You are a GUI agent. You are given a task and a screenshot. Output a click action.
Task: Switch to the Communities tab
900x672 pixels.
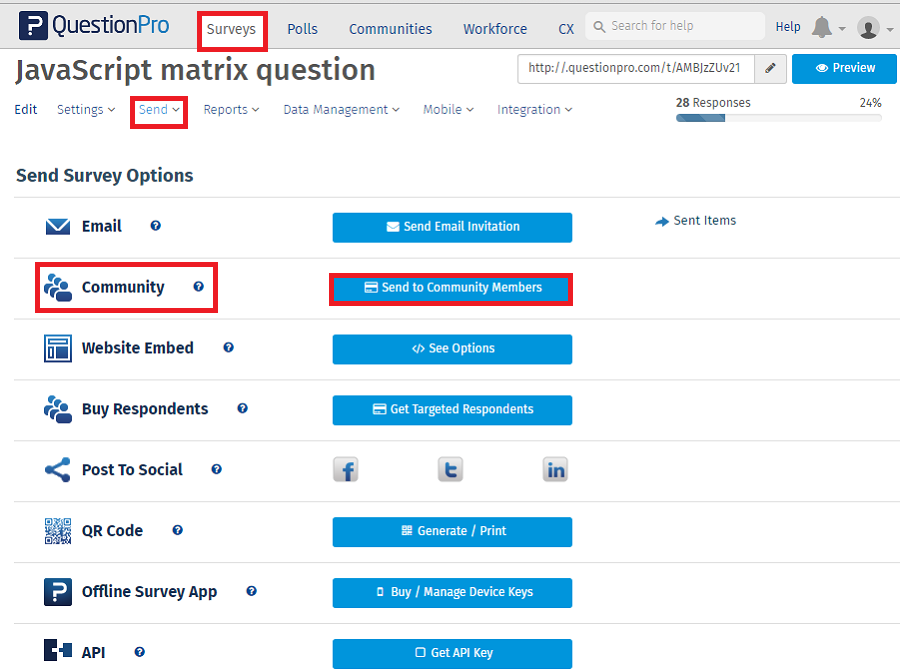390,29
